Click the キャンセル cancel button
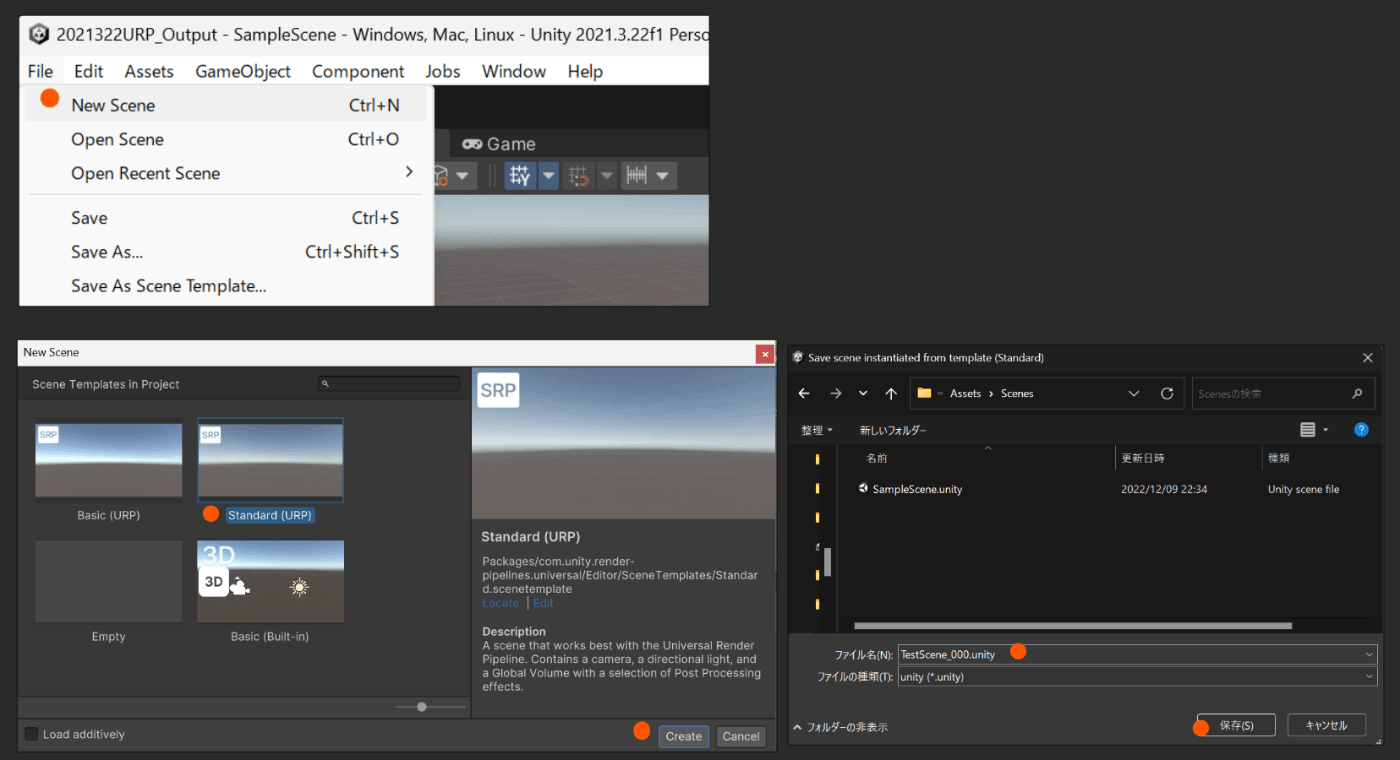 (1326, 725)
